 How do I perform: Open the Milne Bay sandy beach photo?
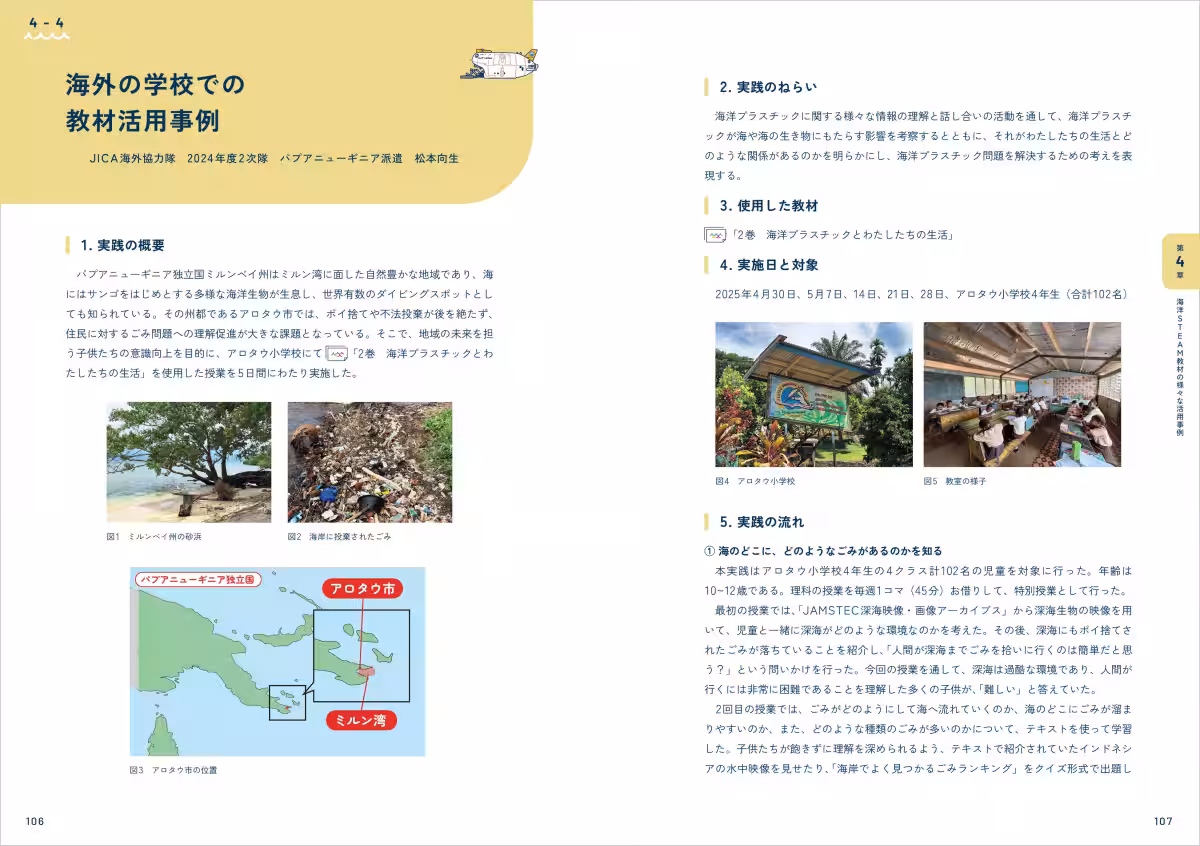click(189, 462)
